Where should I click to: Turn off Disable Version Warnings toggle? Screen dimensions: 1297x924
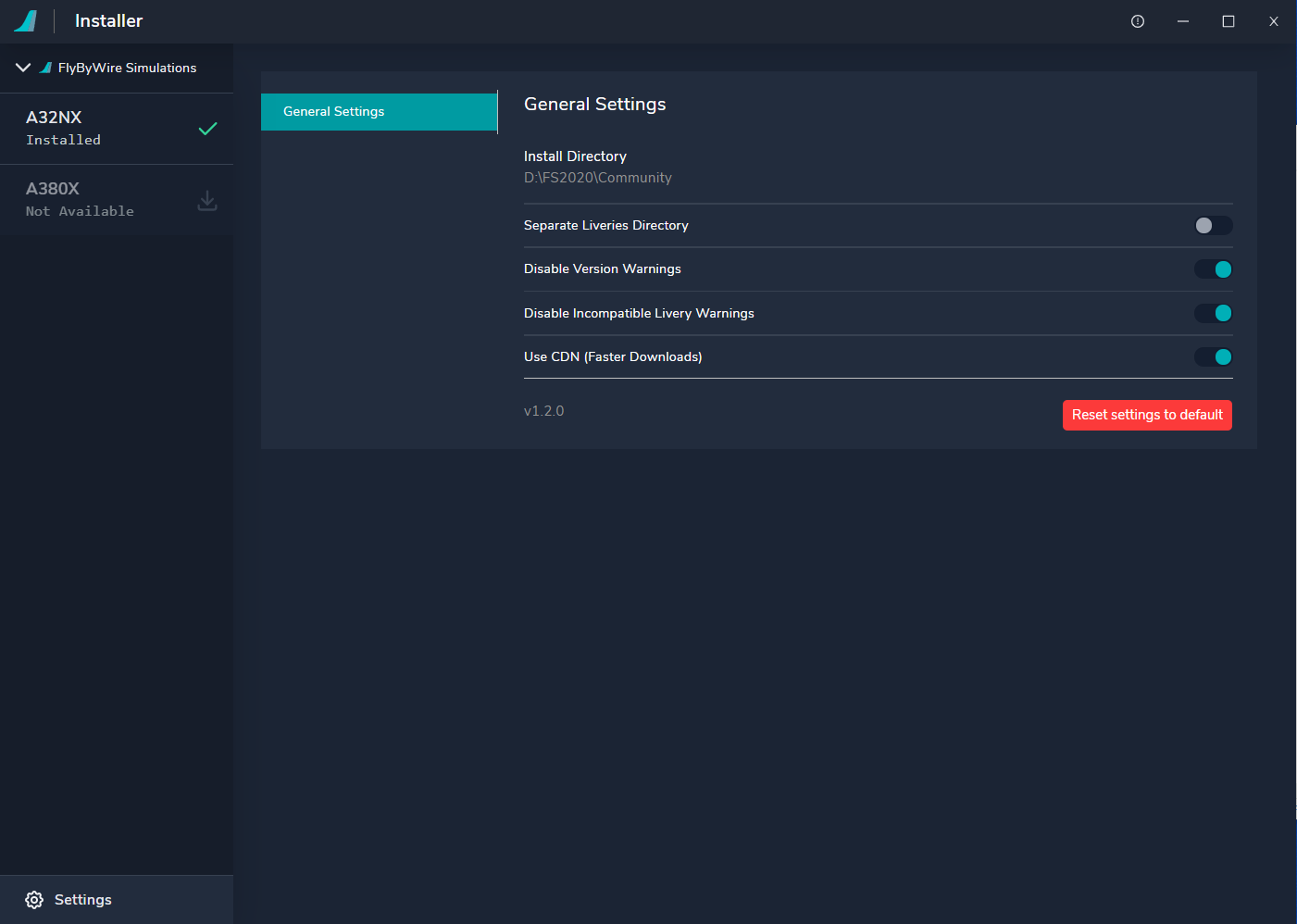[x=1213, y=269]
